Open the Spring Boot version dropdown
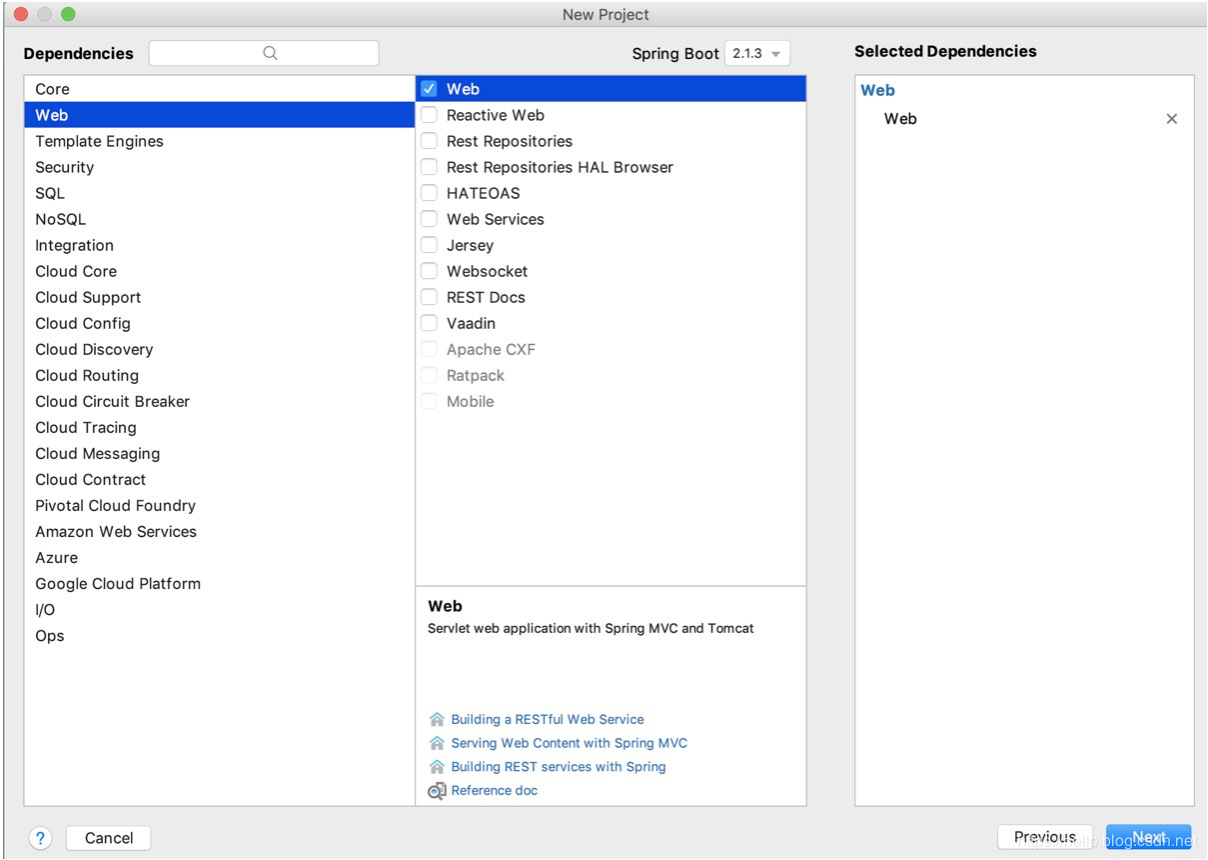 757,54
